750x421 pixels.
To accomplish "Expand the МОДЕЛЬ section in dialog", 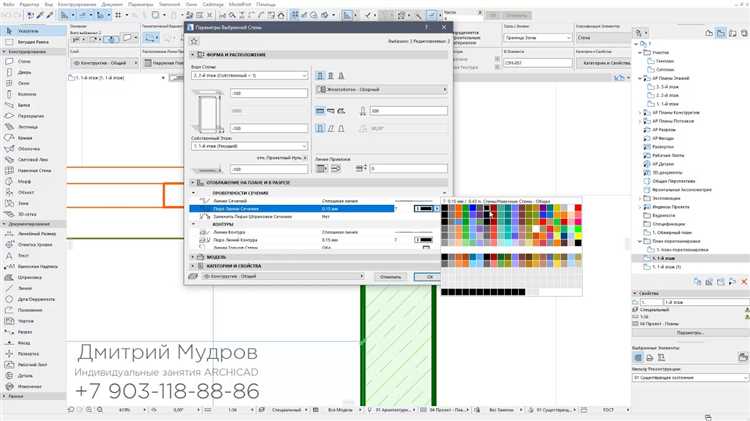I will 193,257.
